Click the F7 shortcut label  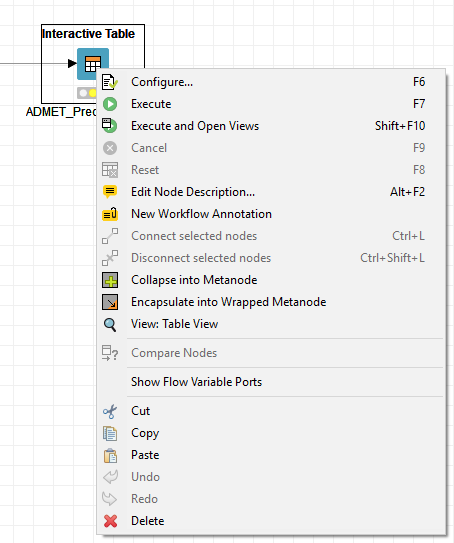click(x=419, y=104)
